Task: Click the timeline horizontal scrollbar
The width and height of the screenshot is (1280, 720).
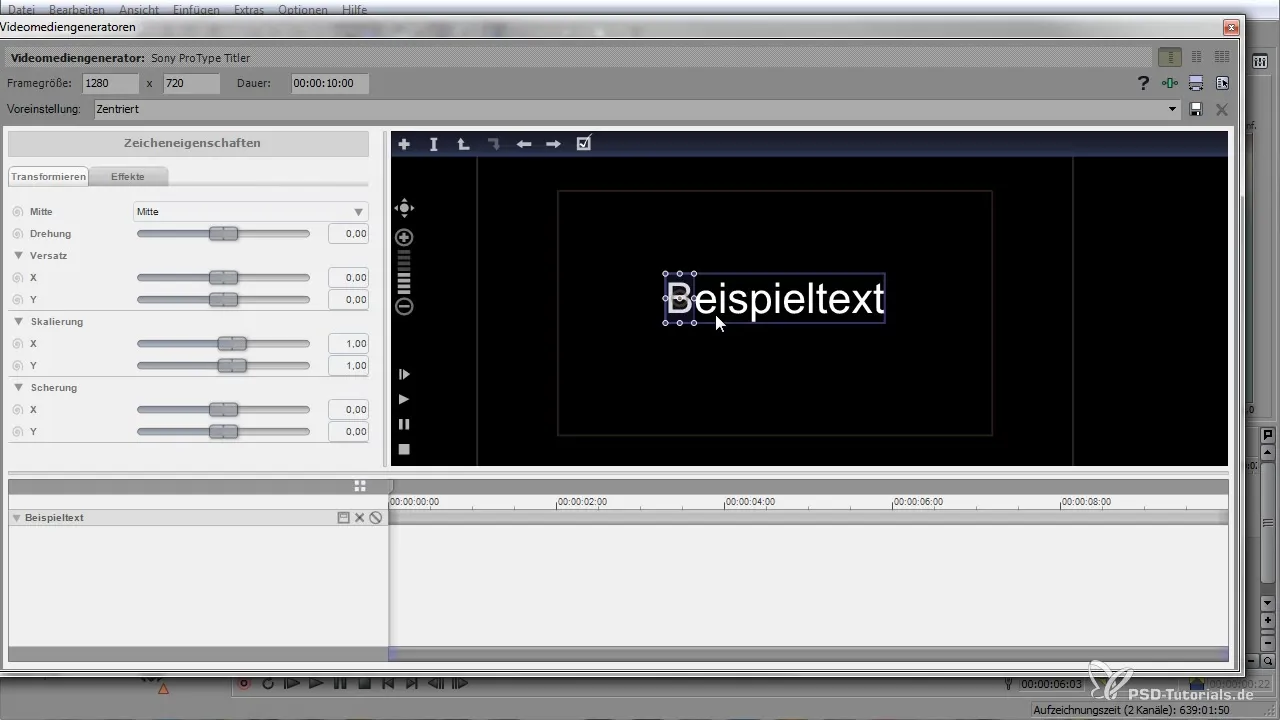Action: coord(808,654)
